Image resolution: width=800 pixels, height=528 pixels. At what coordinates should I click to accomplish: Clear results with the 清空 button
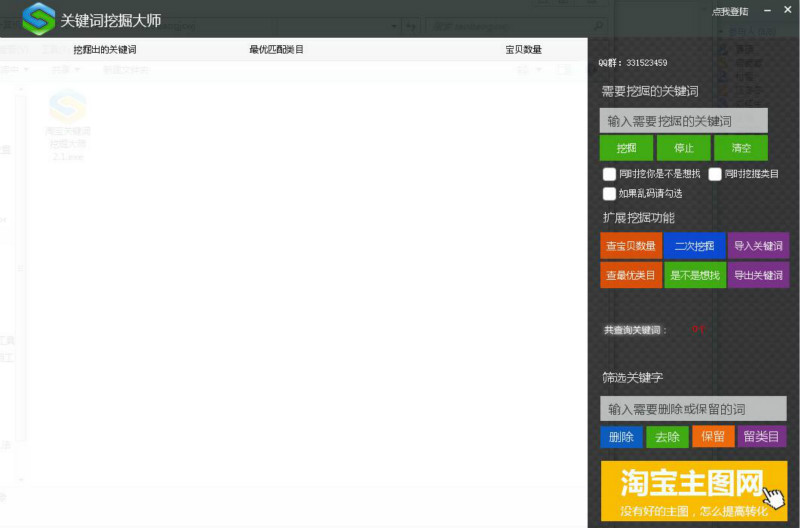point(741,148)
